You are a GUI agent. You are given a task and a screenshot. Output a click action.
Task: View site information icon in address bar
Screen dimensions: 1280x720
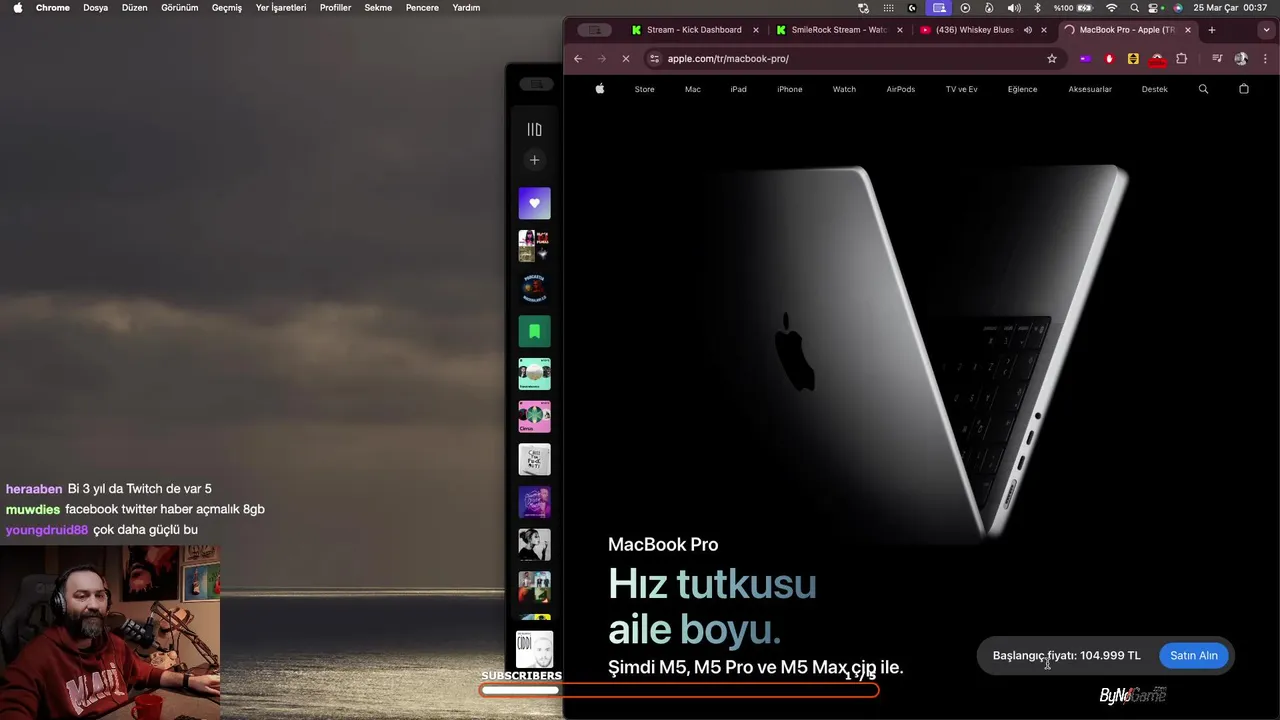pyautogui.click(x=655, y=59)
